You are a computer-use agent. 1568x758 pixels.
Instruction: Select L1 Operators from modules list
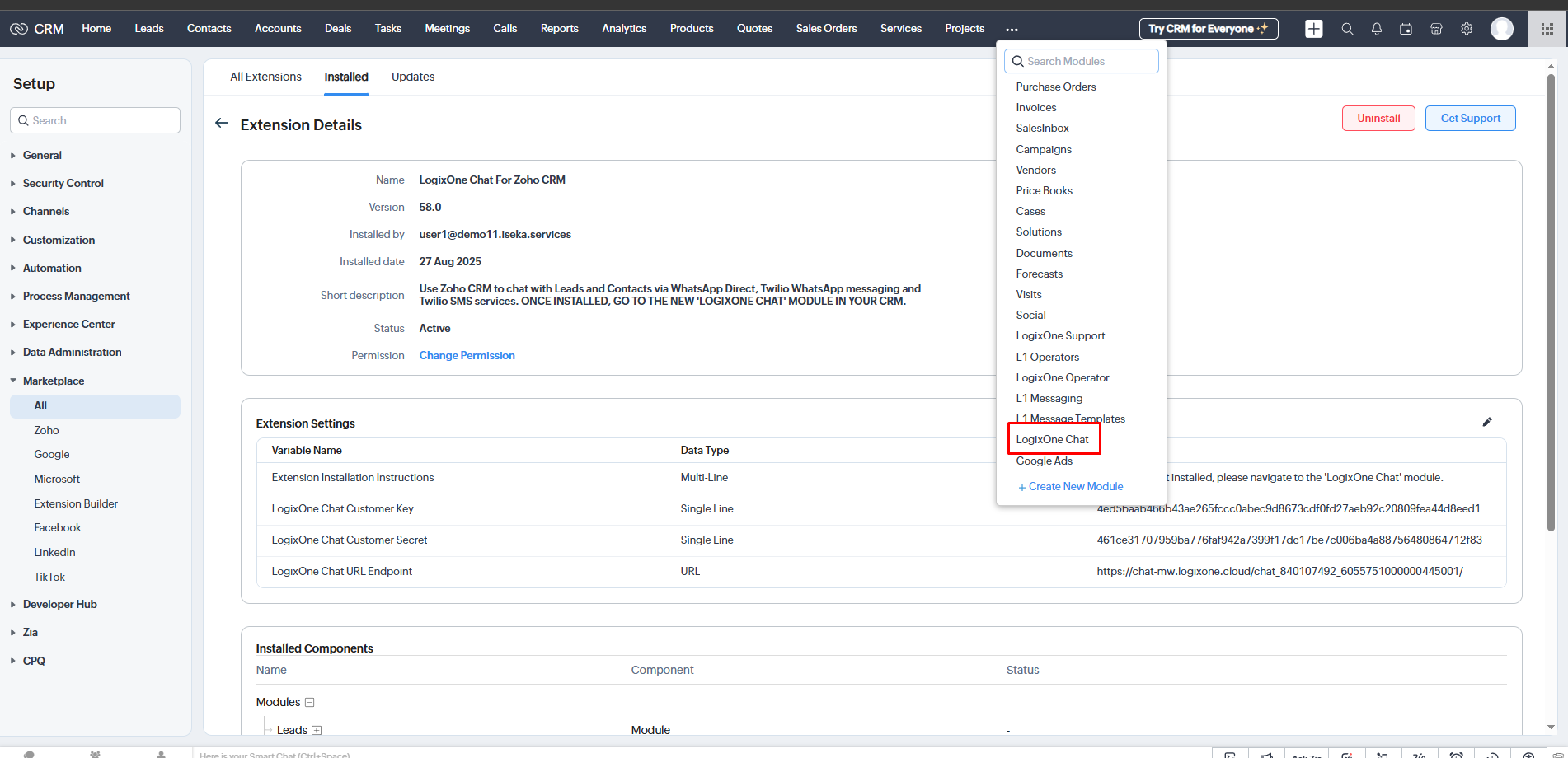[1047, 357]
